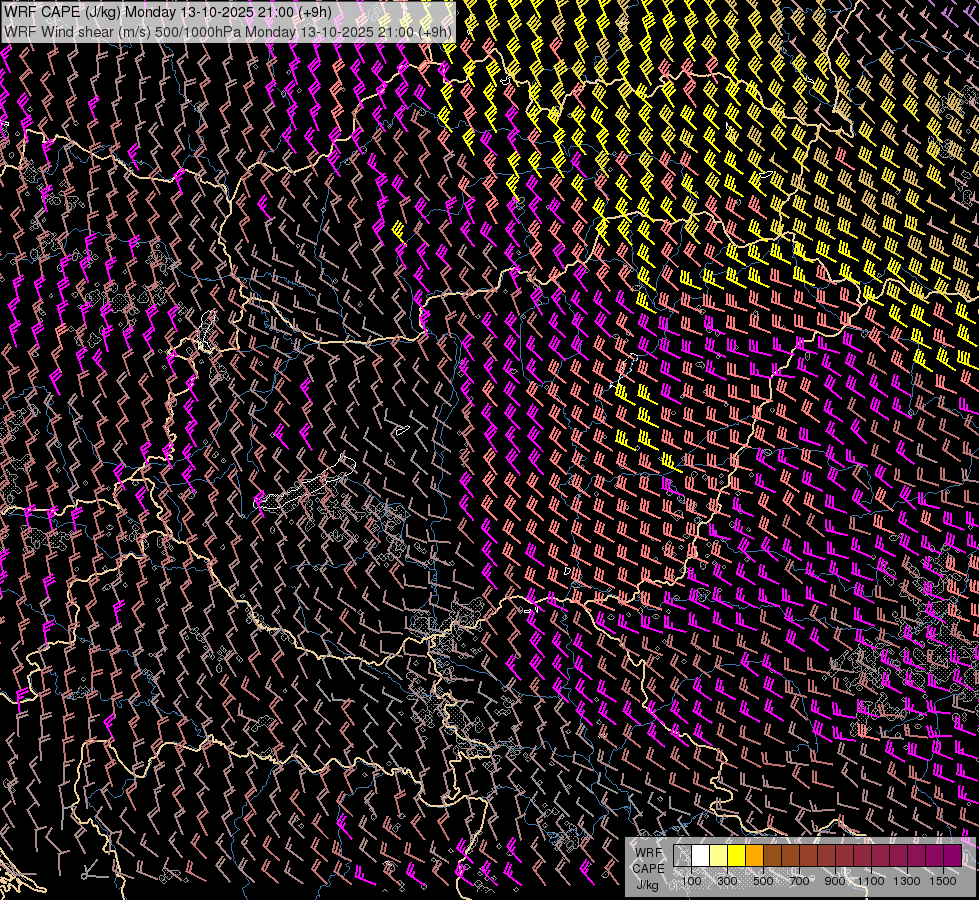Image resolution: width=979 pixels, height=900 pixels.
Task: Click the white swatch in the CAPE legend
Action: [701, 856]
